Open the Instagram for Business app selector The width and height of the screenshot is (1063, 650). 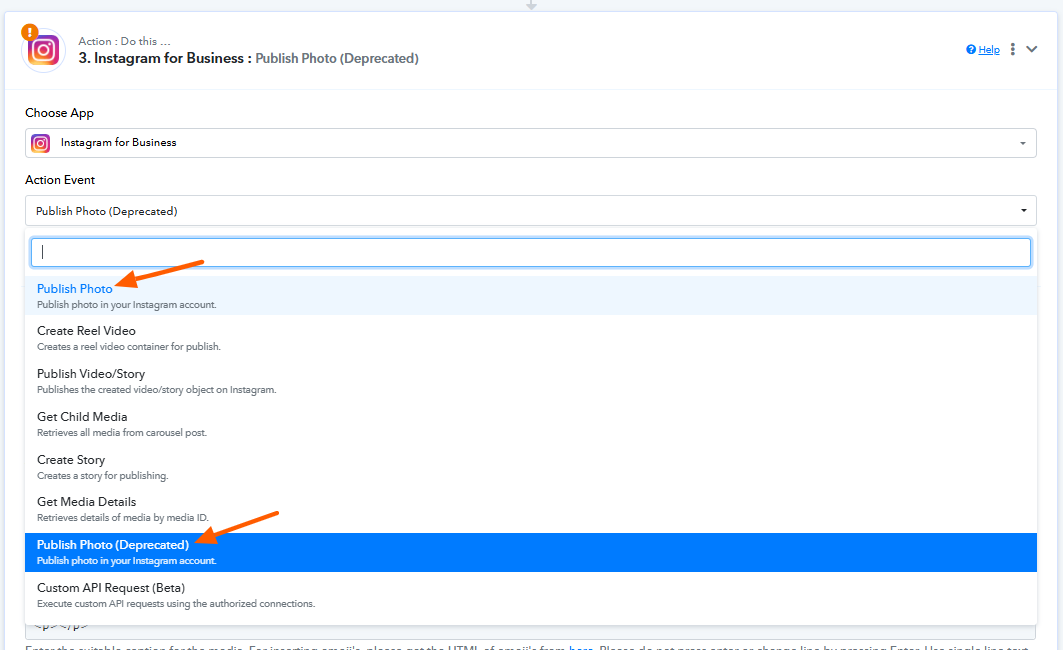[x=530, y=143]
